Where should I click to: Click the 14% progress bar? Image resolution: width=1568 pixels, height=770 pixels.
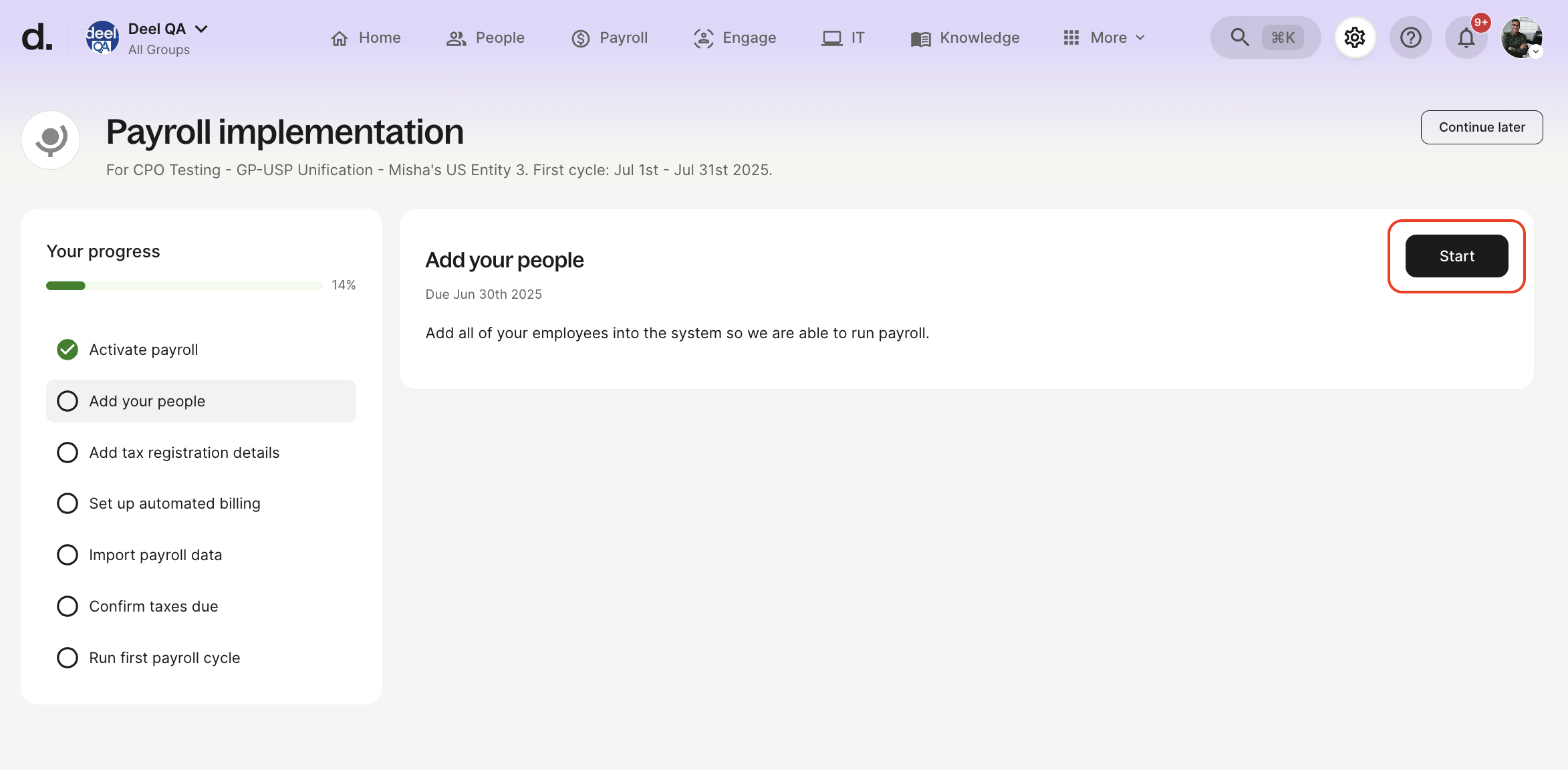pos(182,285)
